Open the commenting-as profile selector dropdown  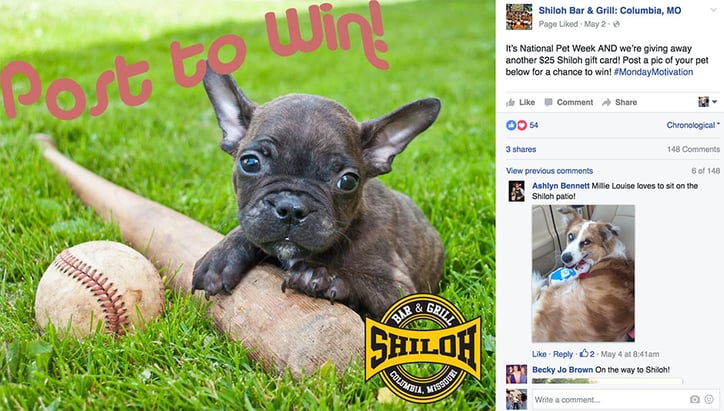[707, 102]
